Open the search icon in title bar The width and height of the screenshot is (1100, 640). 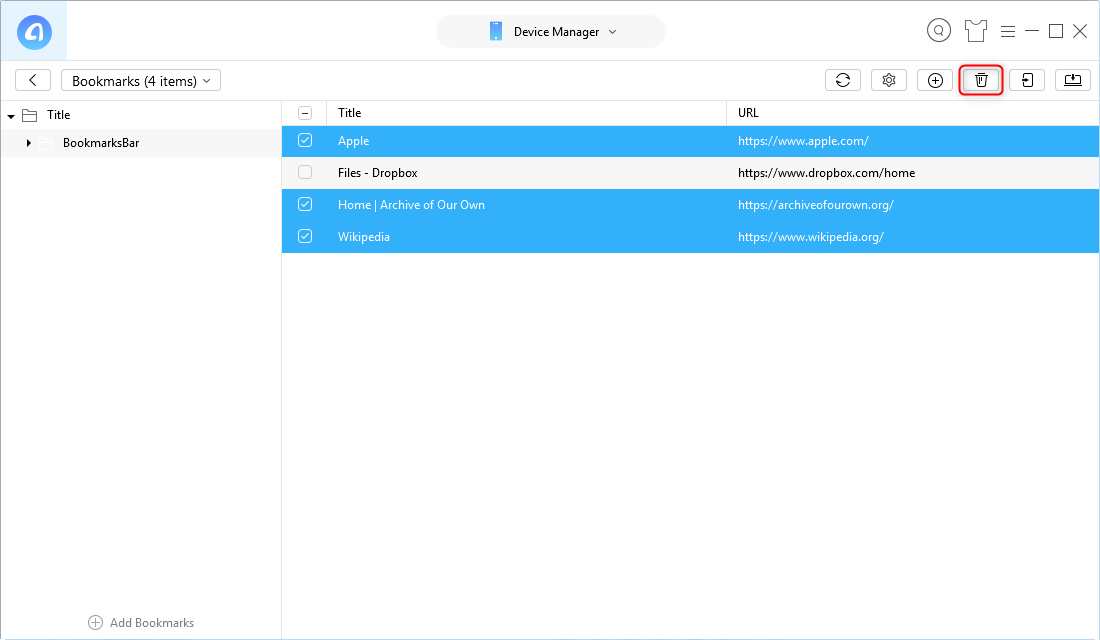click(x=939, y=31)
